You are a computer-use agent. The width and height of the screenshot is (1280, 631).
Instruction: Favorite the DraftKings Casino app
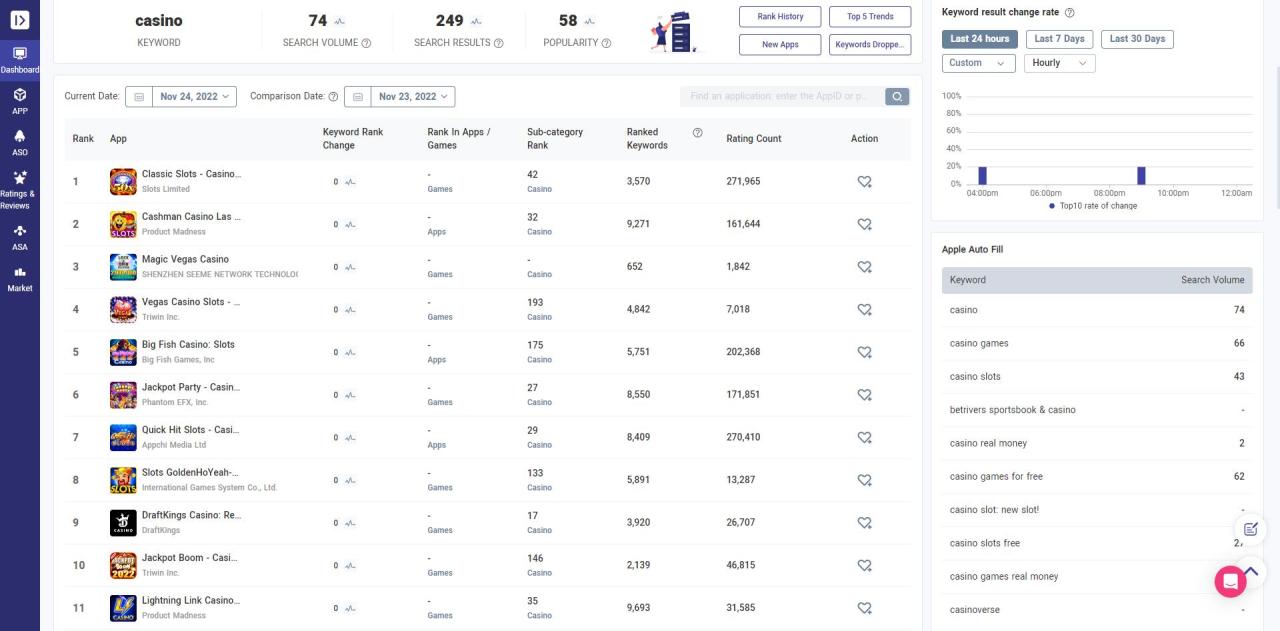[x=864, y=523]
